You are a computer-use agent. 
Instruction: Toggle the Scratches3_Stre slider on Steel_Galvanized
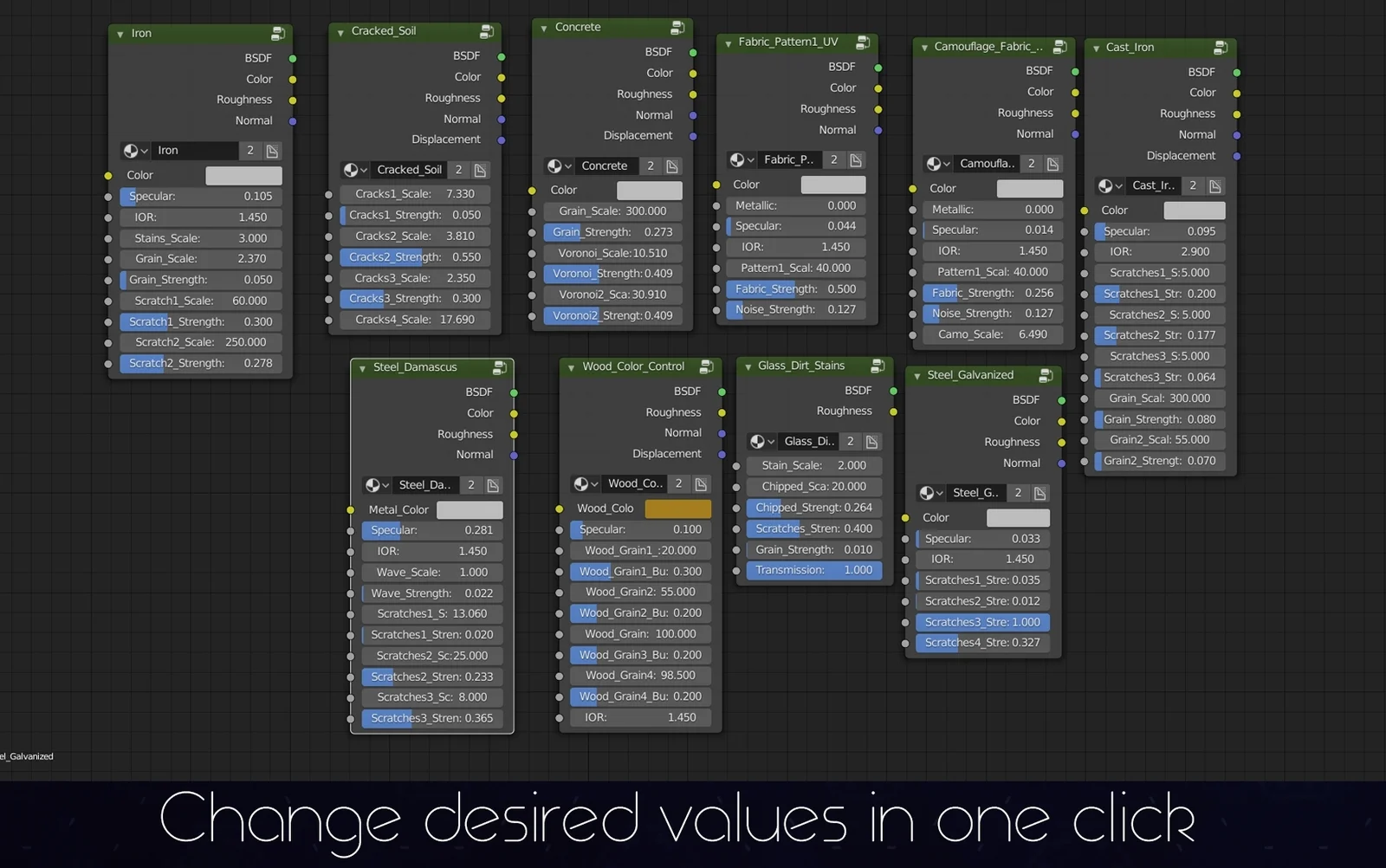[x=982, y=622]
